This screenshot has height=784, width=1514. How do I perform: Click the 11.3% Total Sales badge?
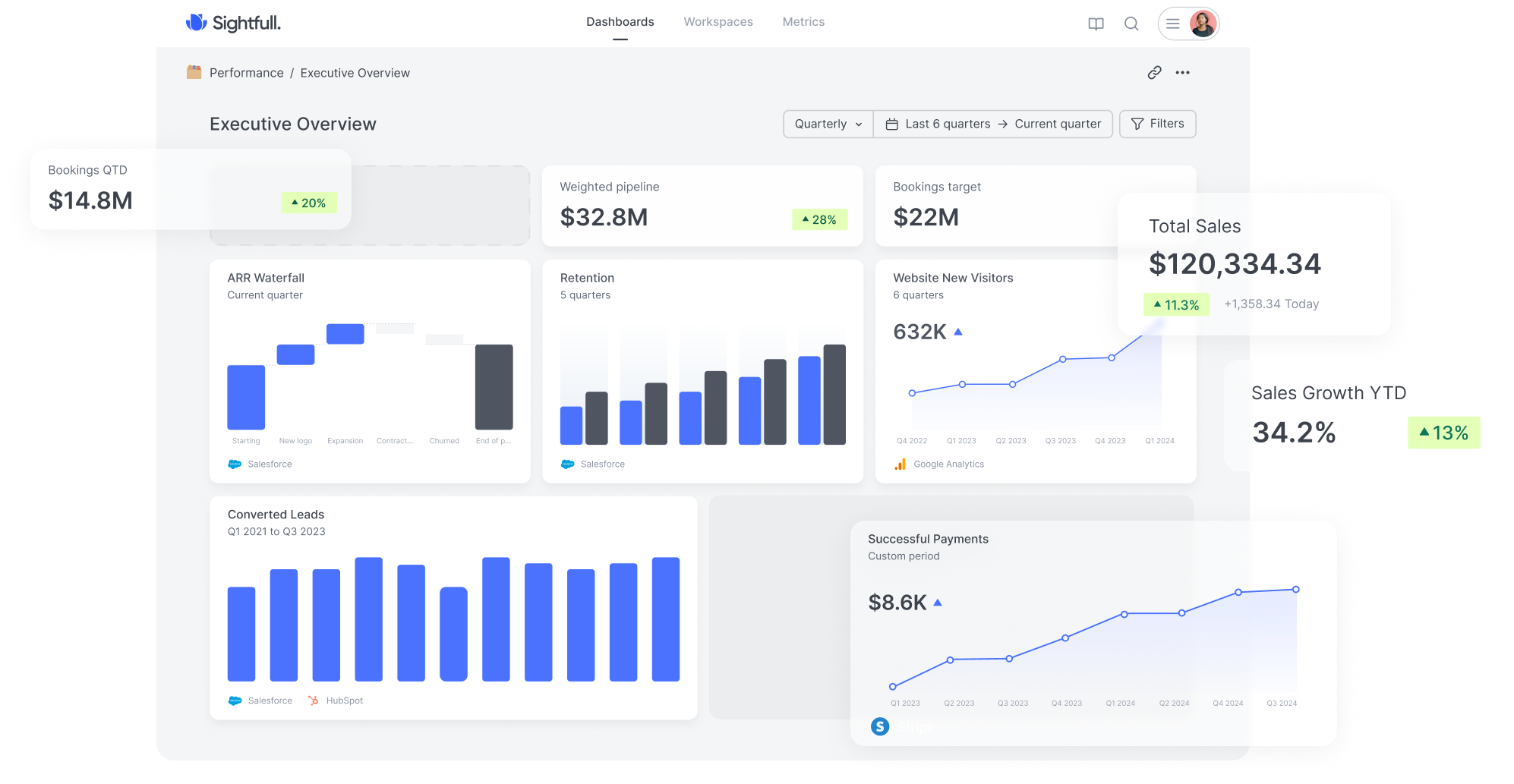[x=1177, y=304]
